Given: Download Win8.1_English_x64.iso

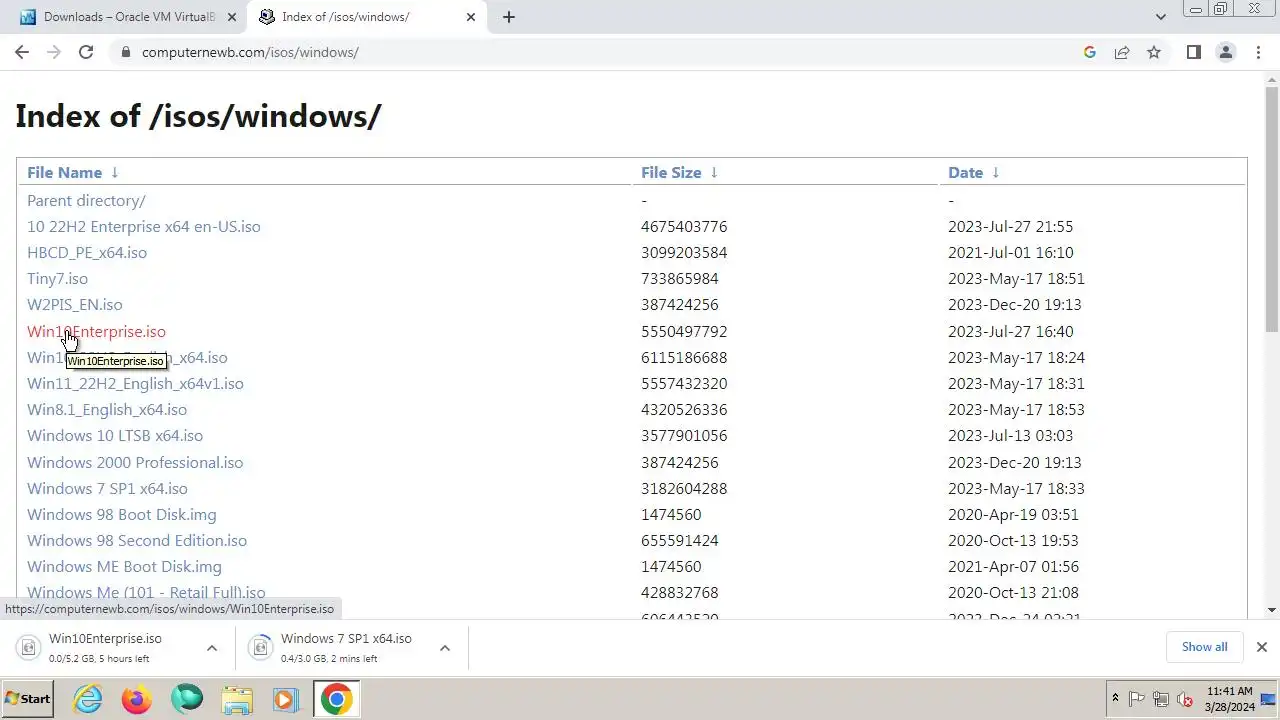Looking at the screenshot, I should coord(107,409).
